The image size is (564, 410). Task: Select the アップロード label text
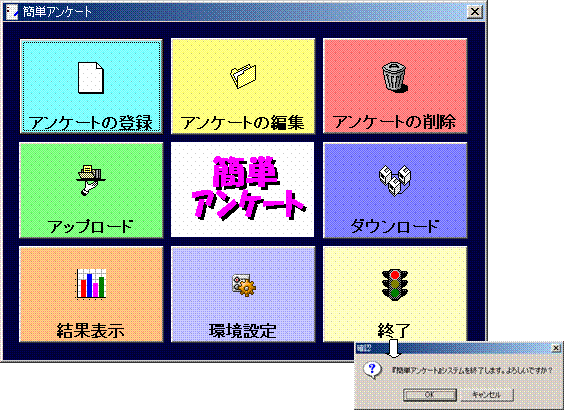[90, 227]
